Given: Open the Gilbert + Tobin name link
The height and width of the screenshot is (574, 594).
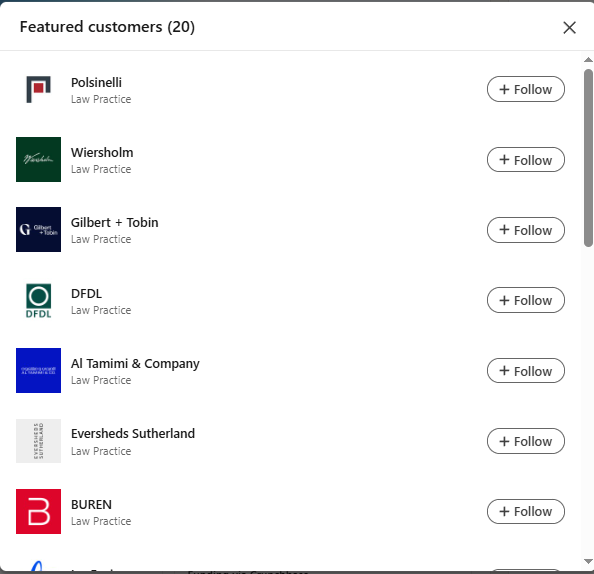Looking at the screenshot, I should 114,222.
